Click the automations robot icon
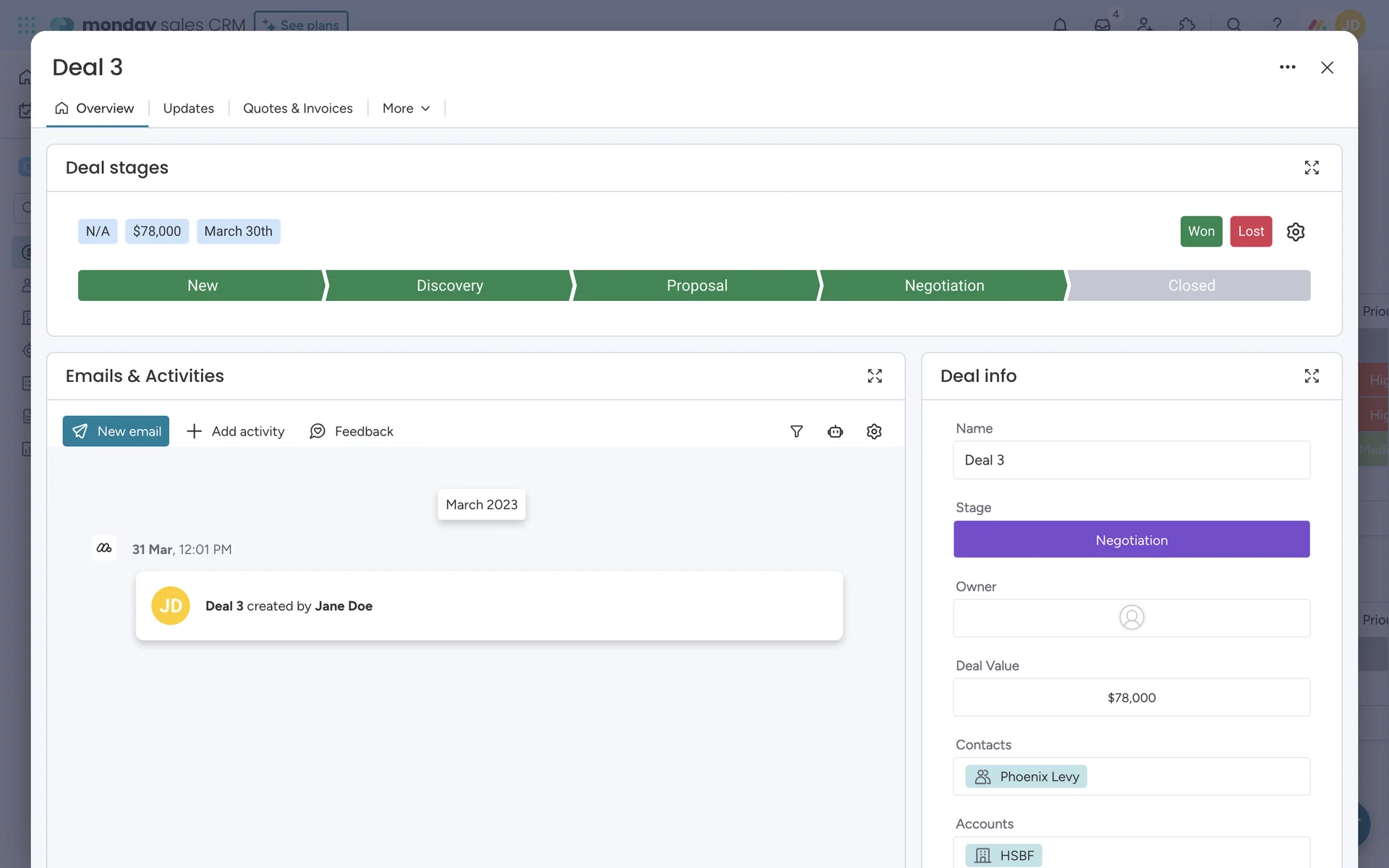This screenshot has width=1389, height=868. click(x=835, y=431)
